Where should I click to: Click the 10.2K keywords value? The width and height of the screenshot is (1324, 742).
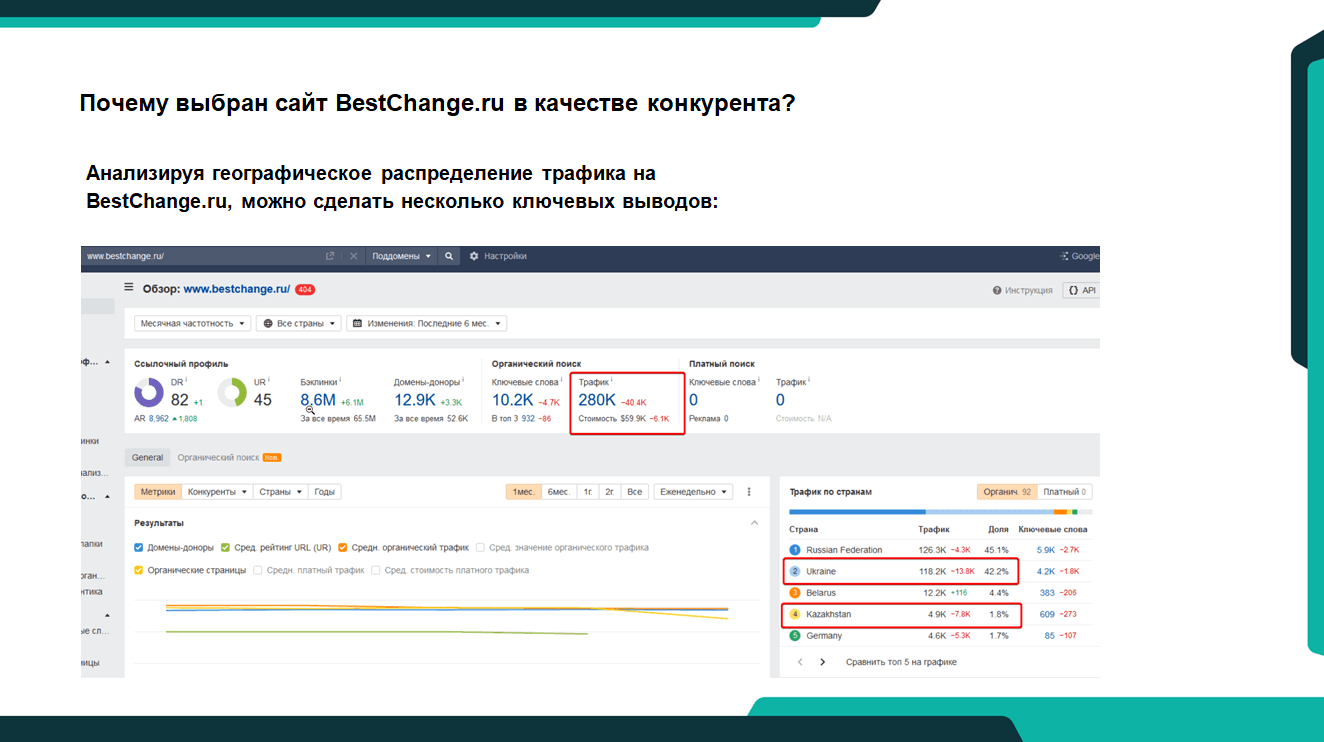[x=513, y=400]
